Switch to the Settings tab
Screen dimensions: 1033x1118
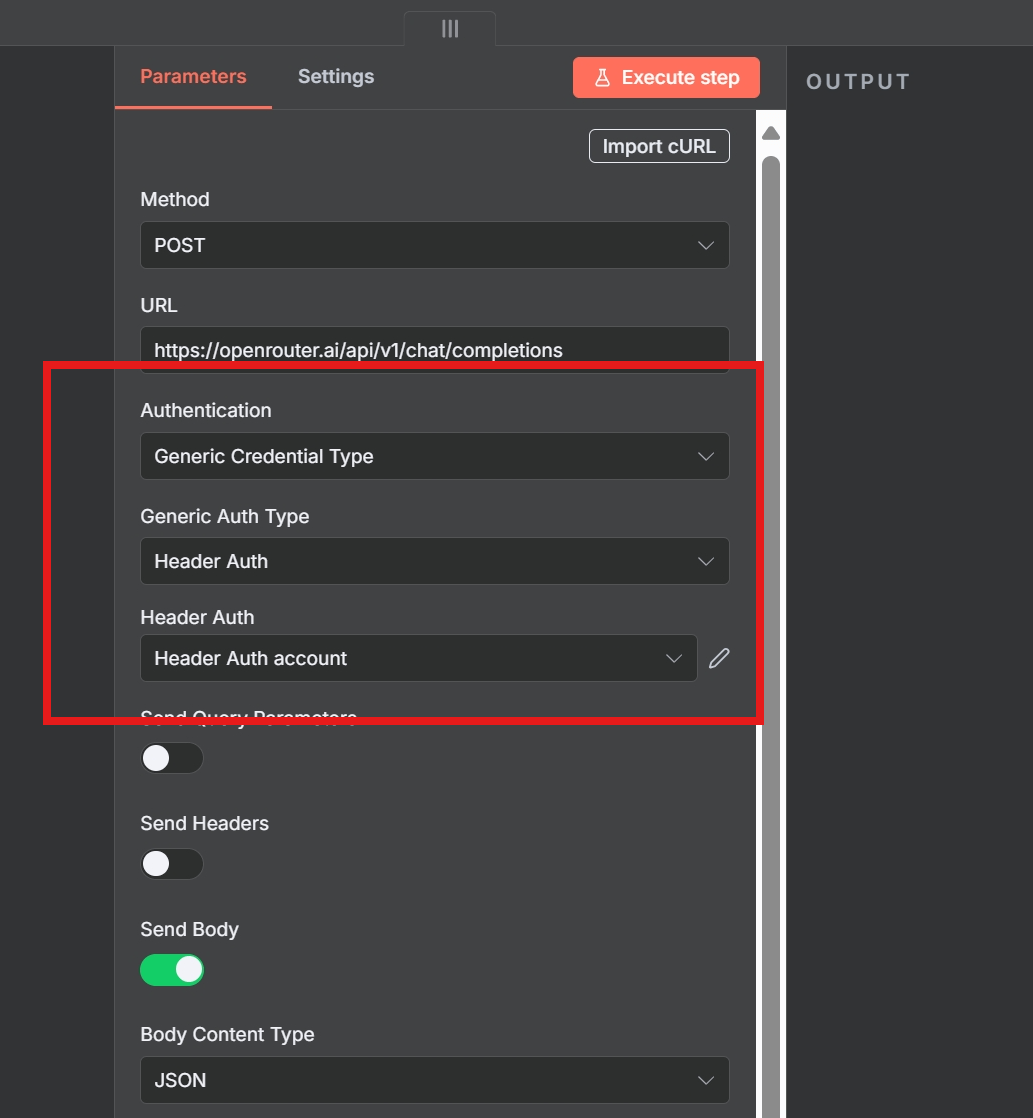(335, 76)
